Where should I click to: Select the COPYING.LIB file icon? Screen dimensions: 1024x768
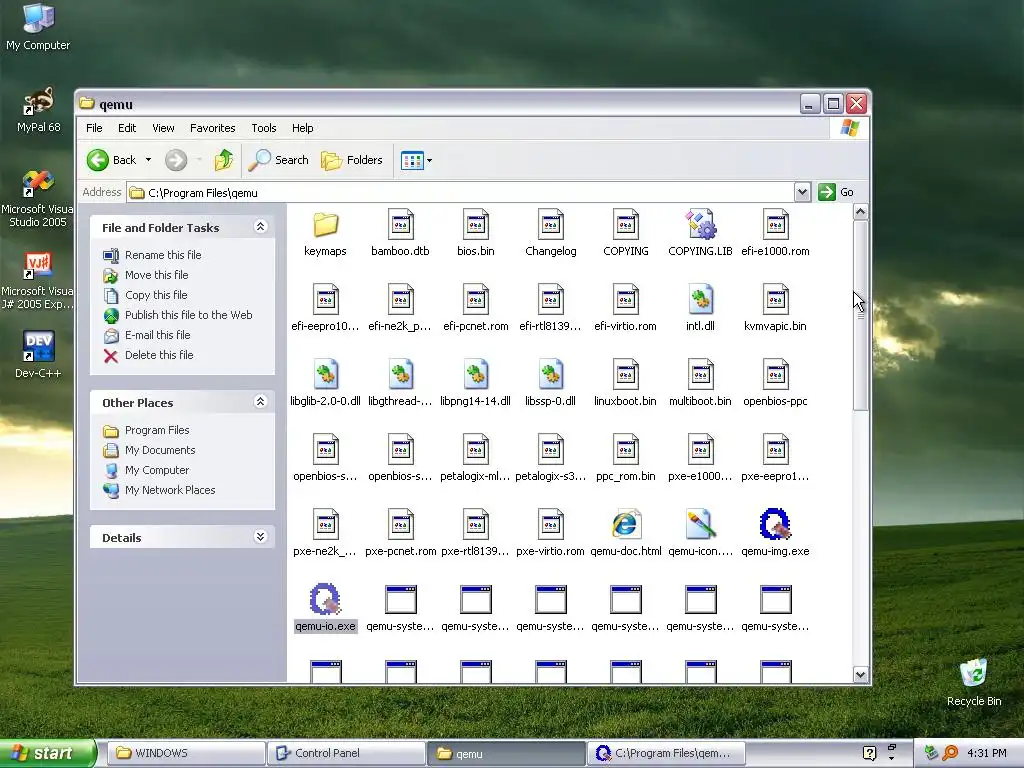coord(700,225)
